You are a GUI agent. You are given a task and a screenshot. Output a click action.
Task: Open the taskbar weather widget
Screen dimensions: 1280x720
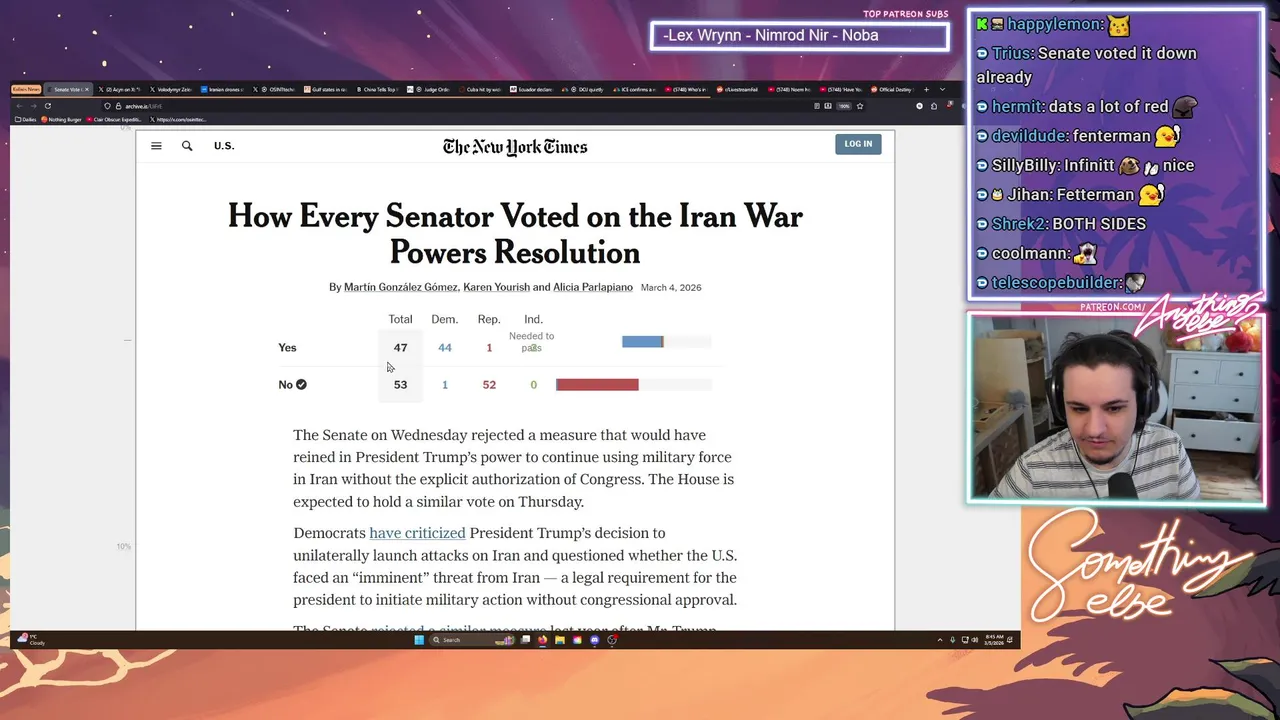point(32,640)
